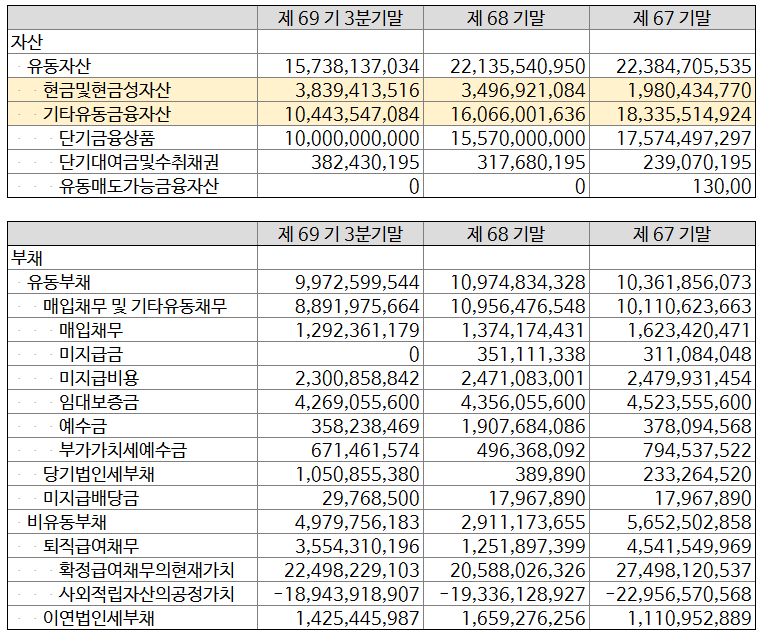Click the 부채 section heading
The height and width of the screenshot is (637, 760).
(27, 258)
